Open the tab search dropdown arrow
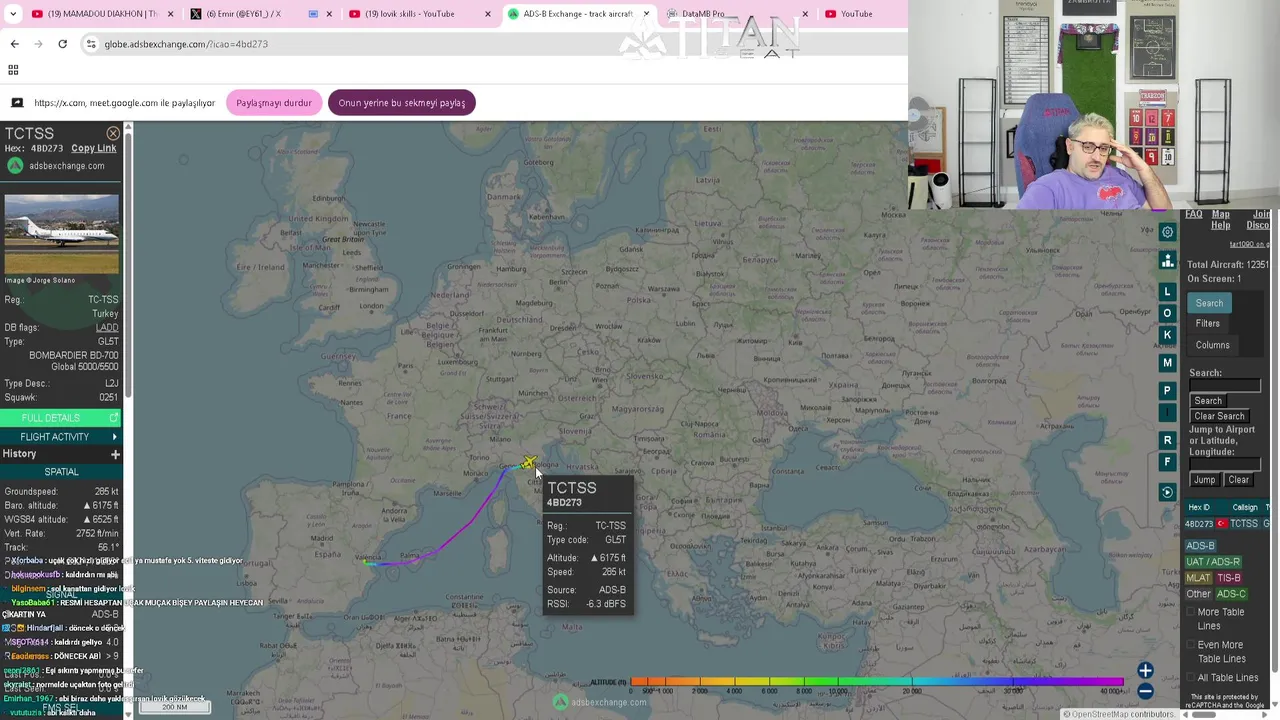Image resolution: width=1280 pixels, height=720 pixels. 15,14
